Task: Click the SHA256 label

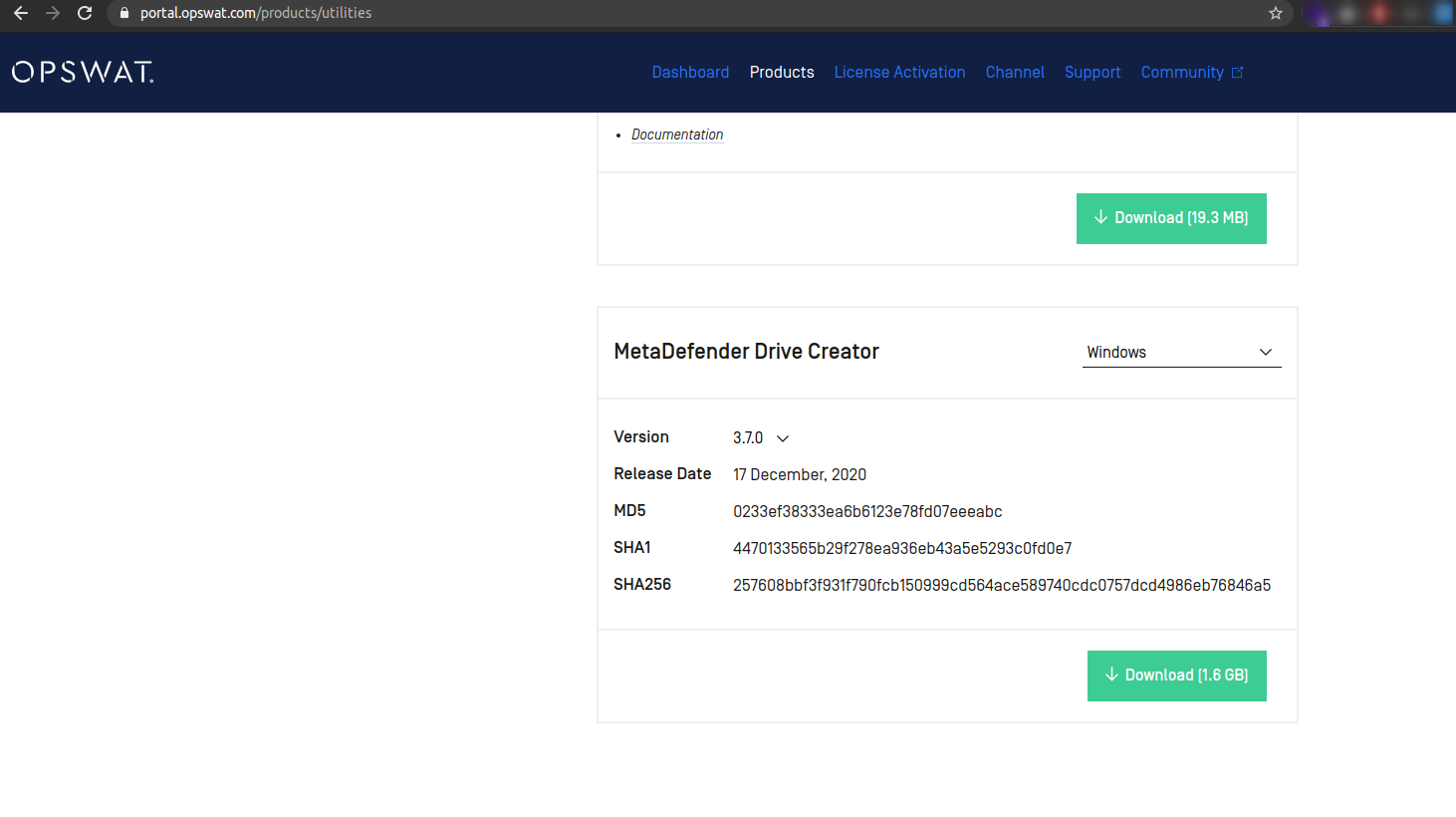Action: pos(642,585)
